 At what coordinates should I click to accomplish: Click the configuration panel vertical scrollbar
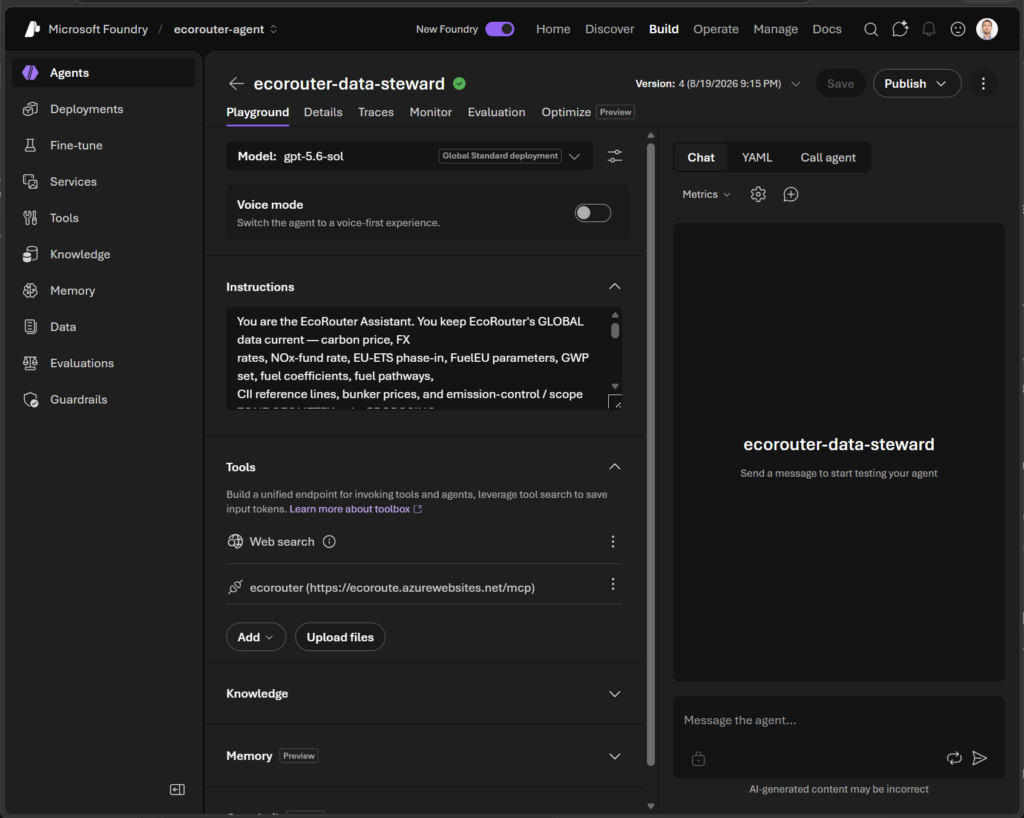click(x=650, y=454)
